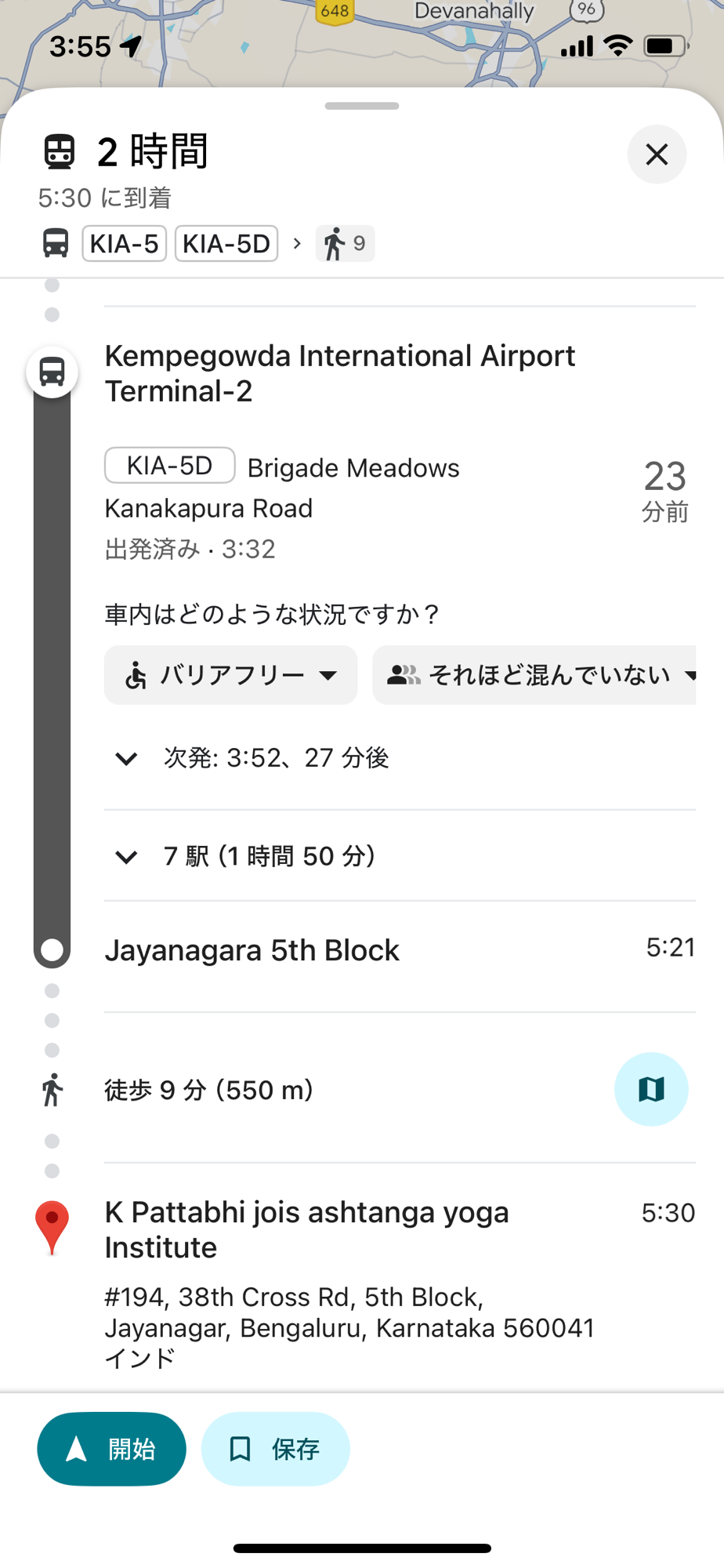Open K Pattabhi jois ashtanga yoga Institute

tap(307, 1229)
